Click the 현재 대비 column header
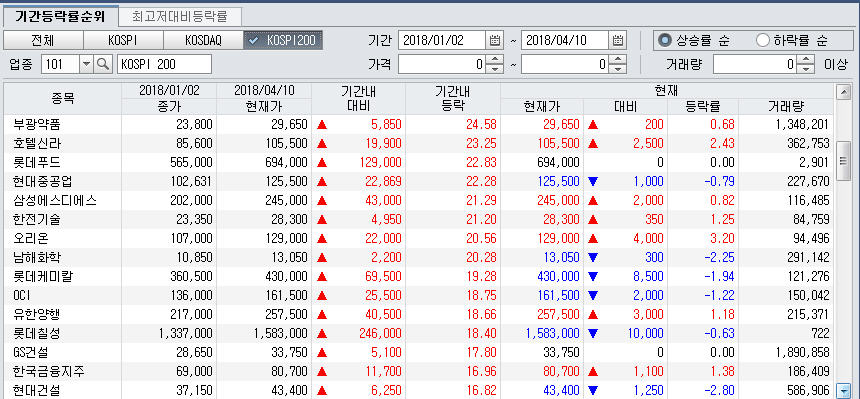 pos(625,106)
